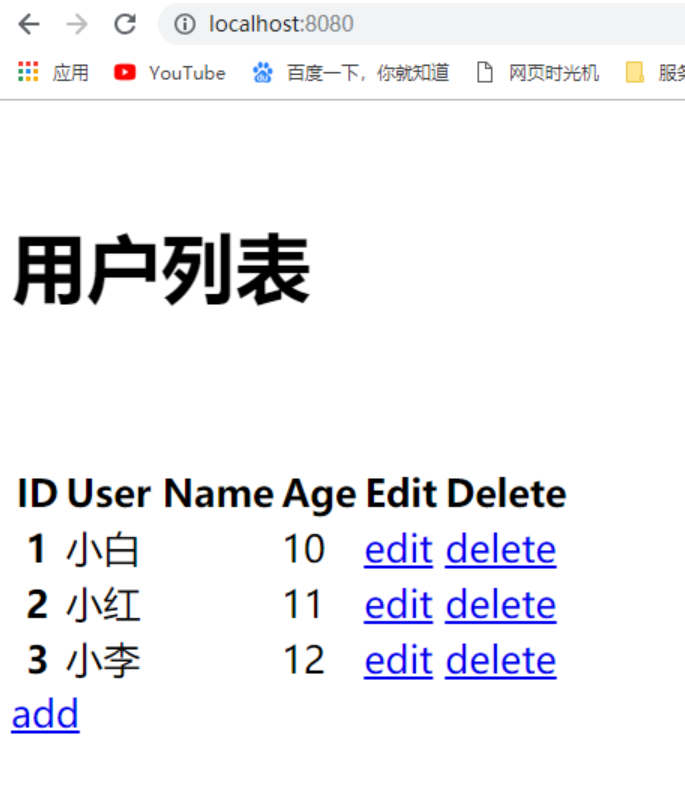Focus the localhost:8080 address bar
The image size is (685, 792).
[x=421, y=24]
